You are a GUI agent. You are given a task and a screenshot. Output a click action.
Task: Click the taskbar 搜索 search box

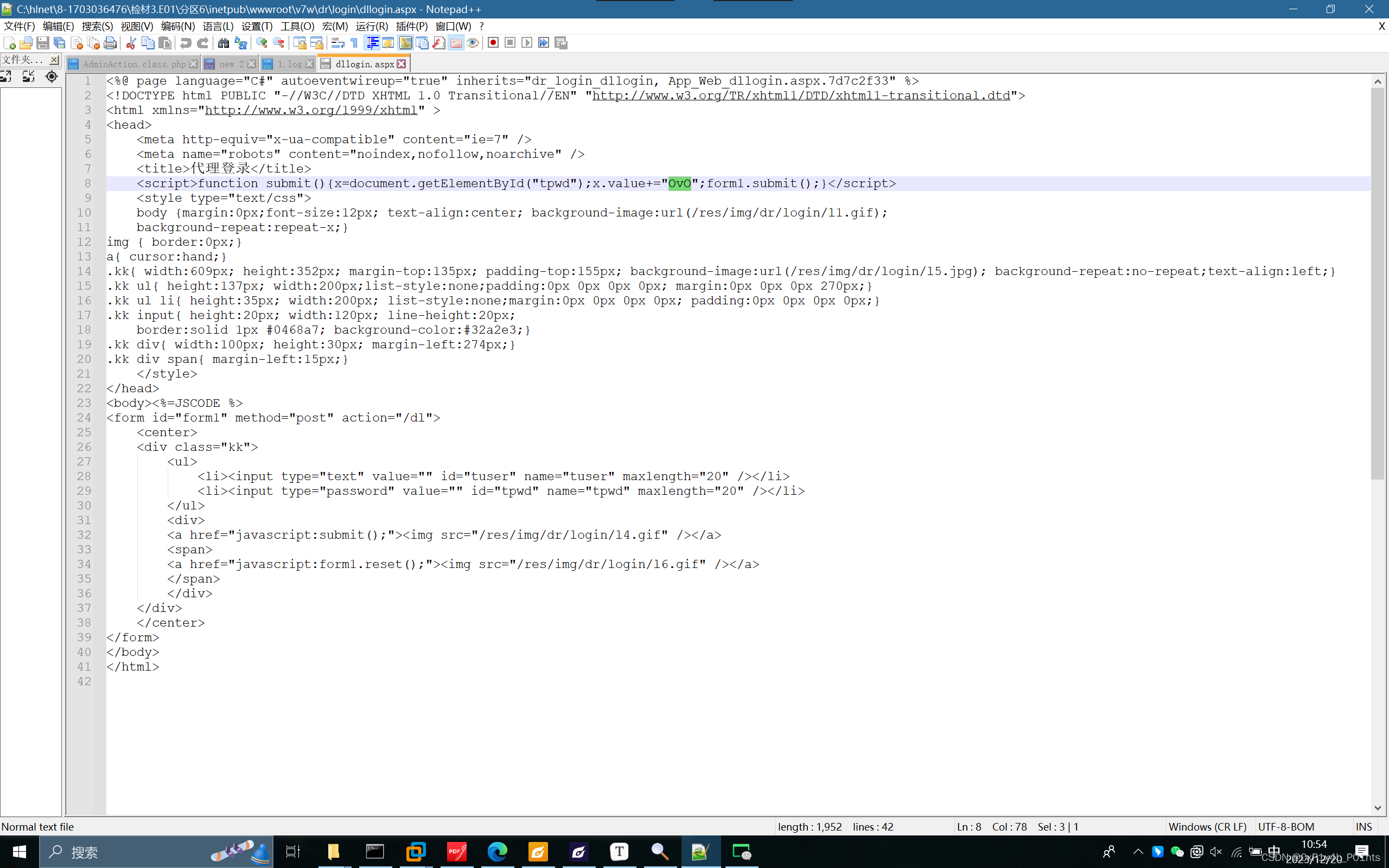156,852
